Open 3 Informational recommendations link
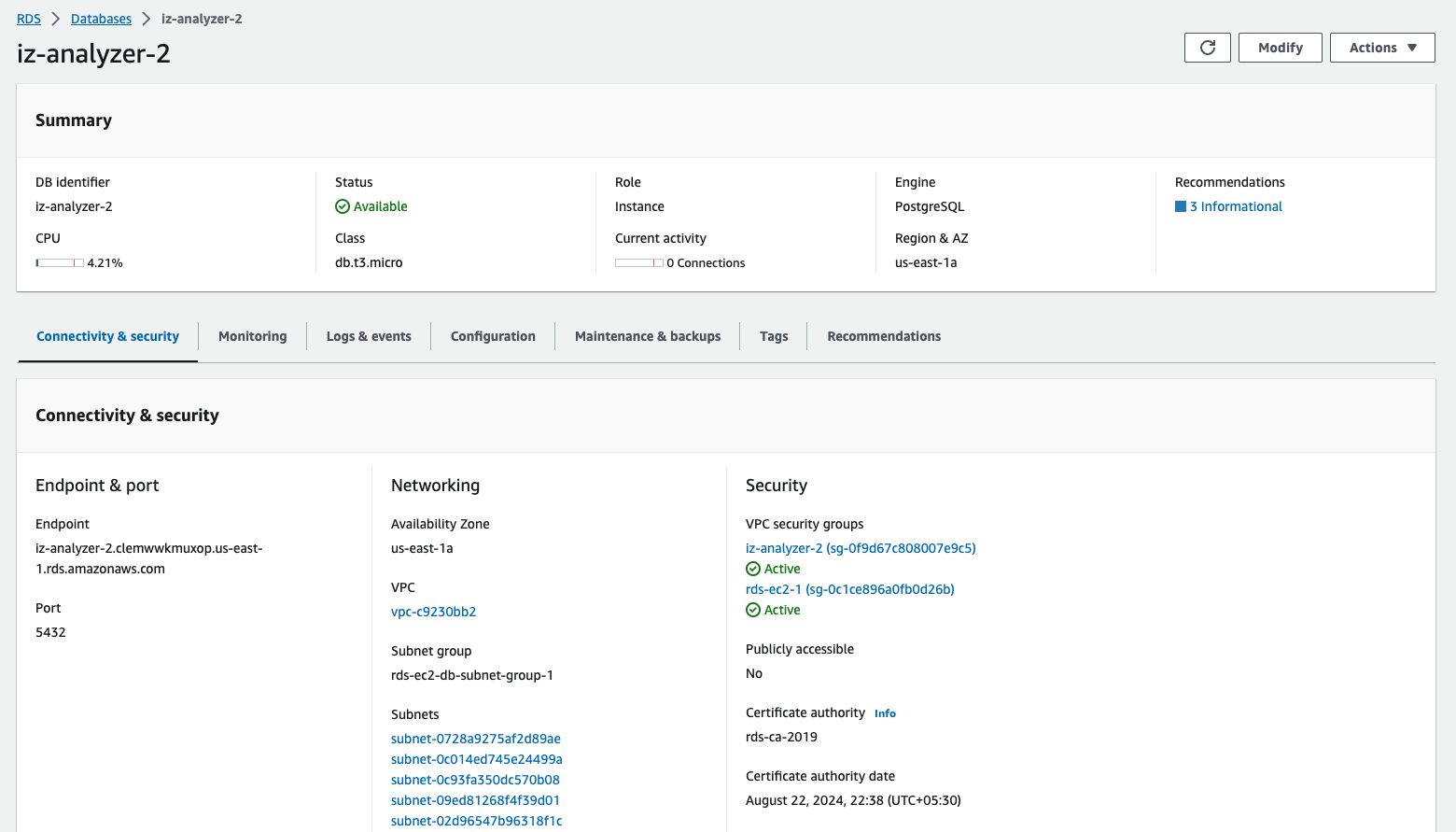The height and width of the screenshot is (832, 1456). pyautogui.click(x=1236, y=206)
